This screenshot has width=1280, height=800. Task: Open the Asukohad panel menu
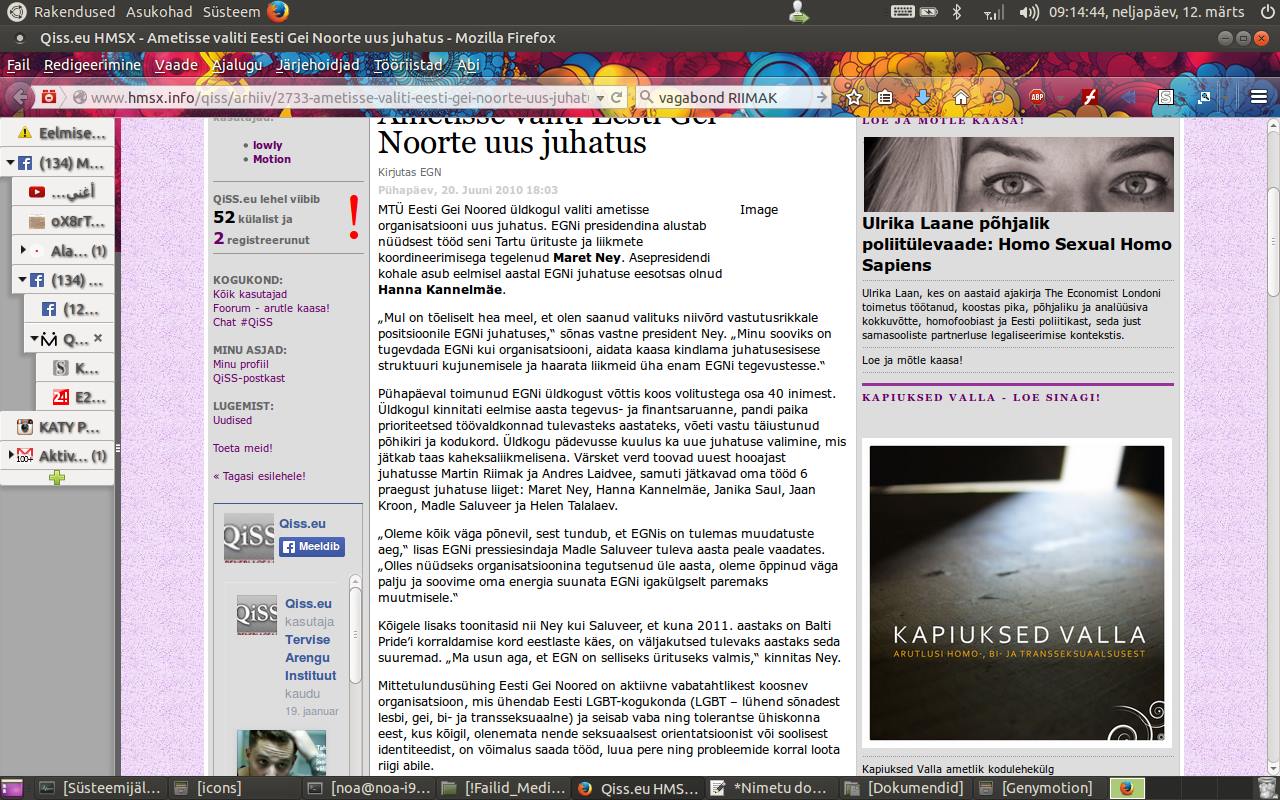click(159, 12)
